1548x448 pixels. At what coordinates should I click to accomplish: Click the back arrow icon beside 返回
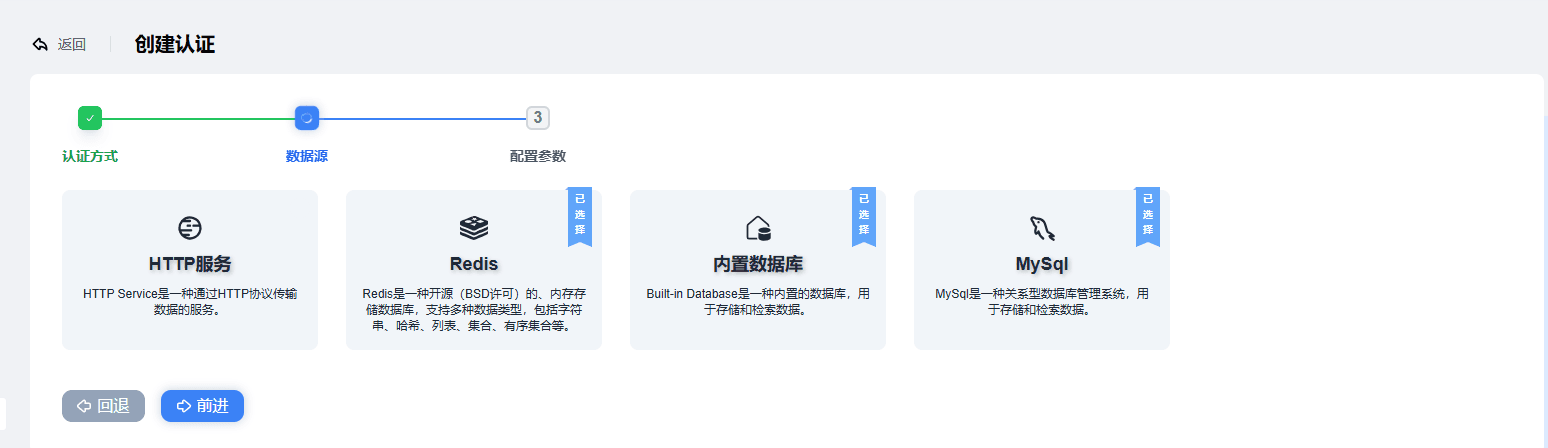(40, 44)
